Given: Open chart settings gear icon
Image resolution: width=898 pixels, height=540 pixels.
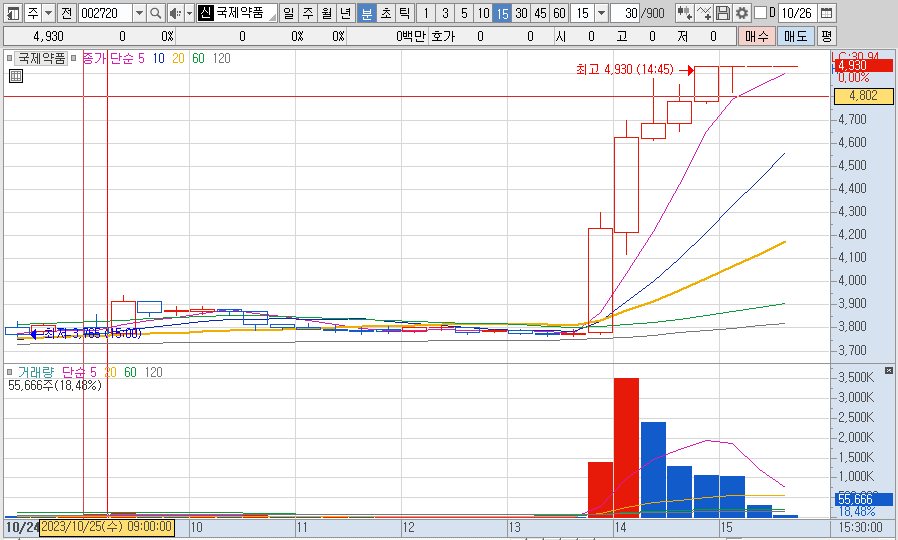Looking at the screenshot, I should (x=742, y=13).
